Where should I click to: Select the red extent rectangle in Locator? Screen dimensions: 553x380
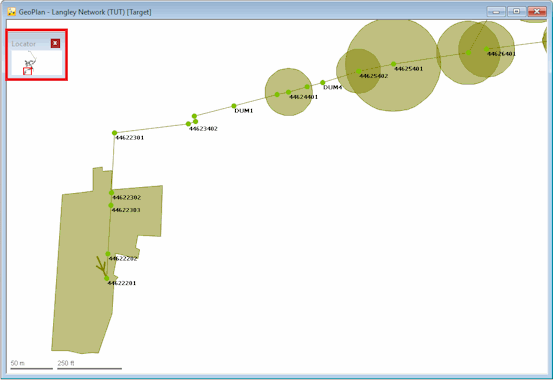[28, 71]
